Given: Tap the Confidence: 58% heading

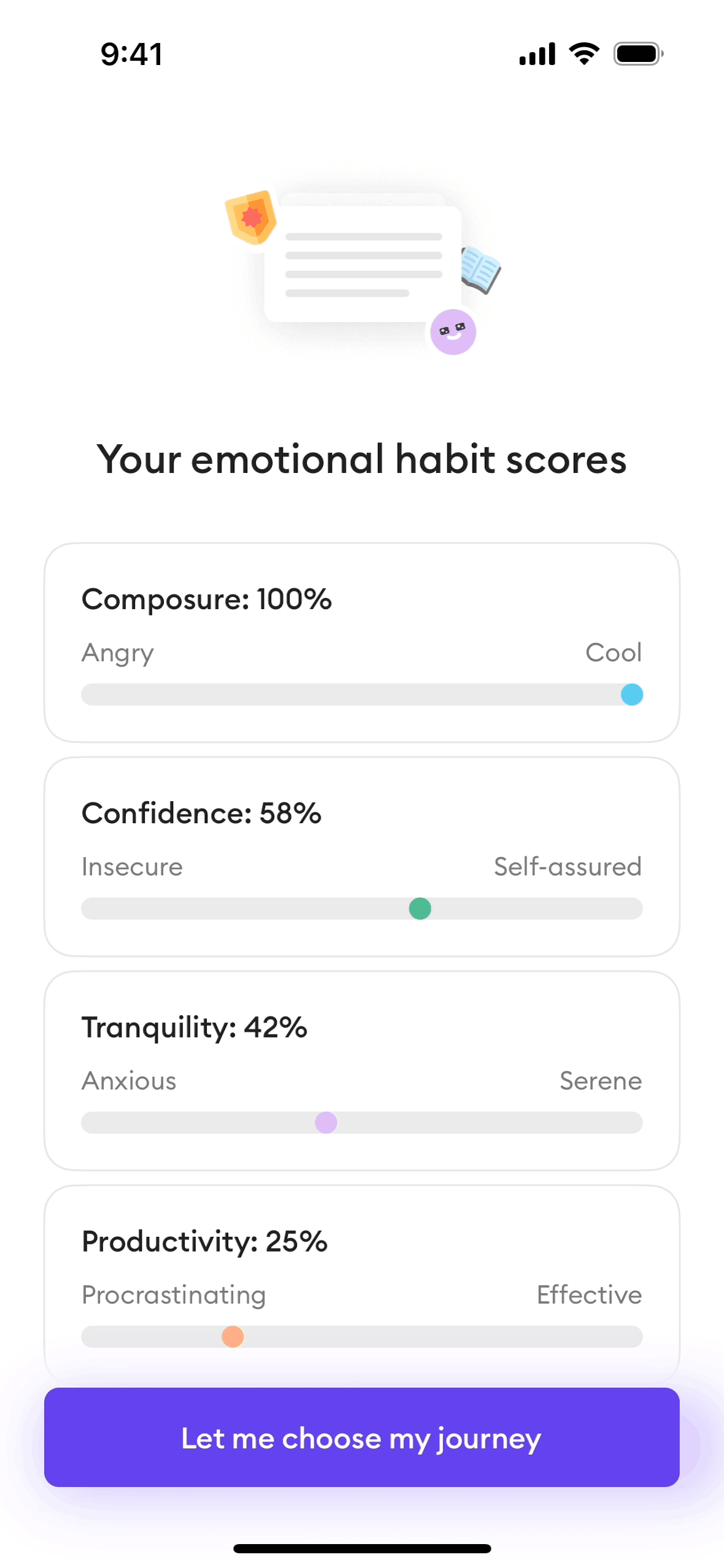Looking at the screenshot, I should 201,813.
